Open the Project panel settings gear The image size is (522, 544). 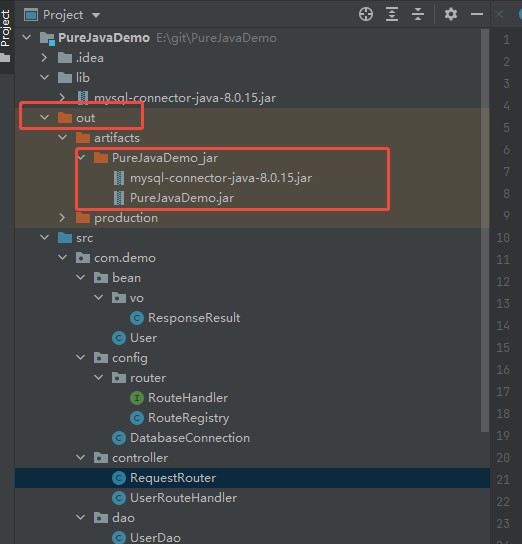(x=451, y=15)
